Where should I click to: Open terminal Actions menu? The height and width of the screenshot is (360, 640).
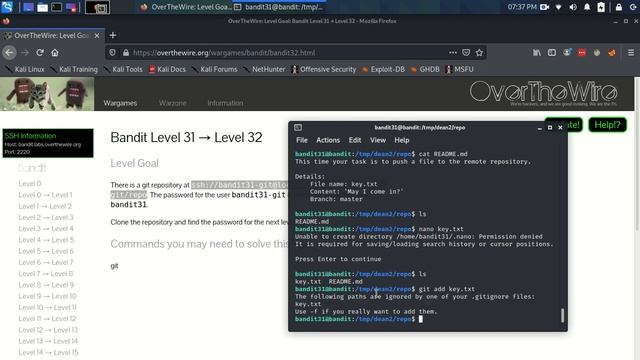pyautogui.click(x=328, y=140)
